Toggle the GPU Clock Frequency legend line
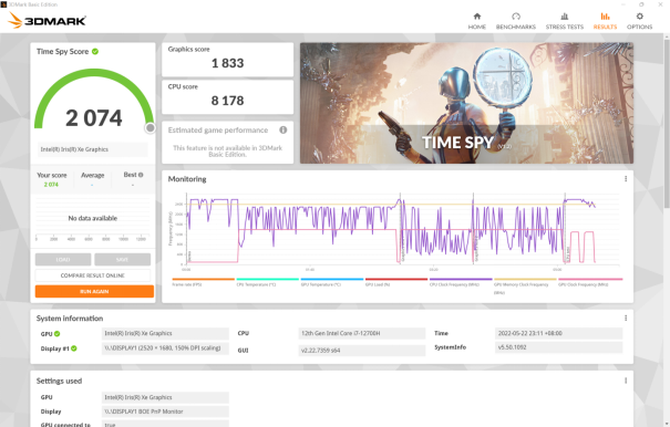Viewport: 670px width, 427px height. click(590, 282)
